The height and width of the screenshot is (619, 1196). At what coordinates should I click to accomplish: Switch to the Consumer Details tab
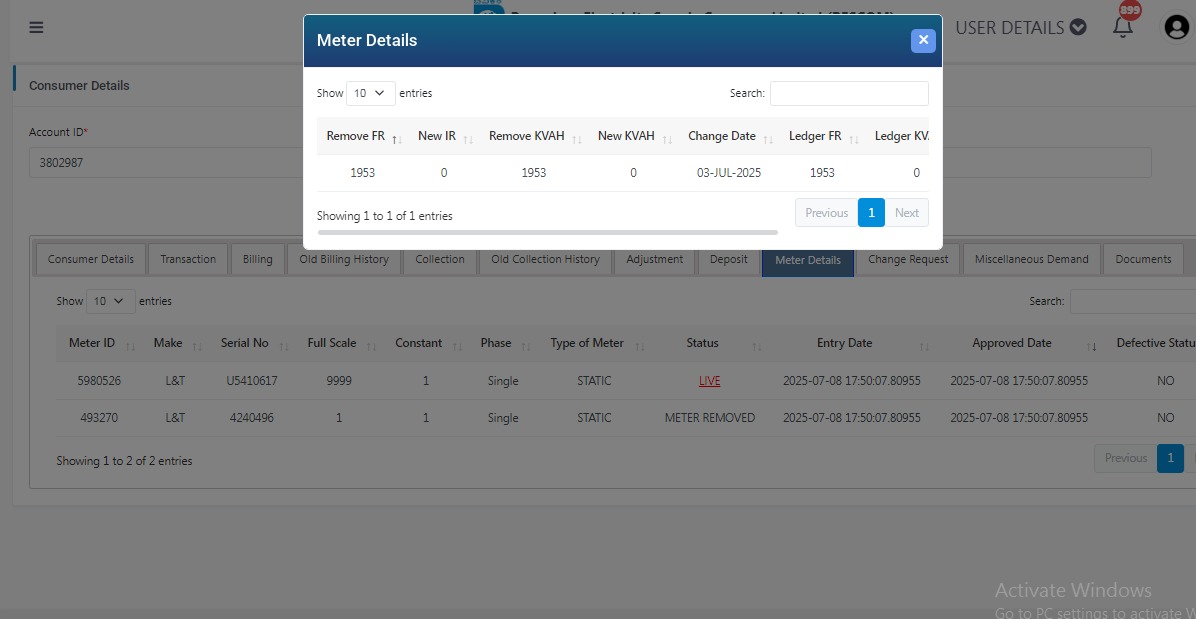click(91, 259)
